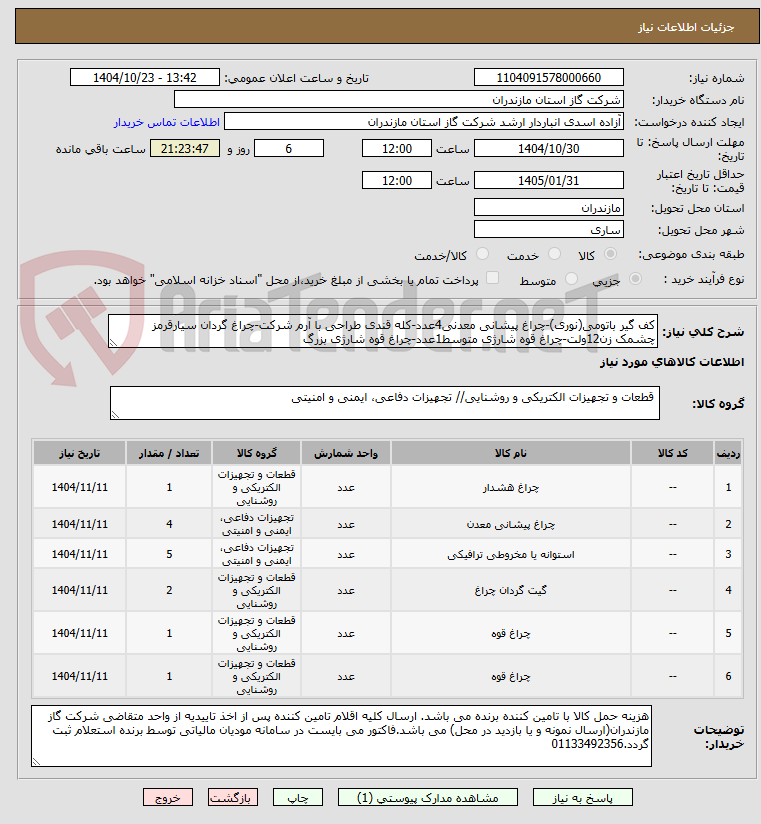
Task: Click the remaining days field showing 6
Action: coord(289,149)
